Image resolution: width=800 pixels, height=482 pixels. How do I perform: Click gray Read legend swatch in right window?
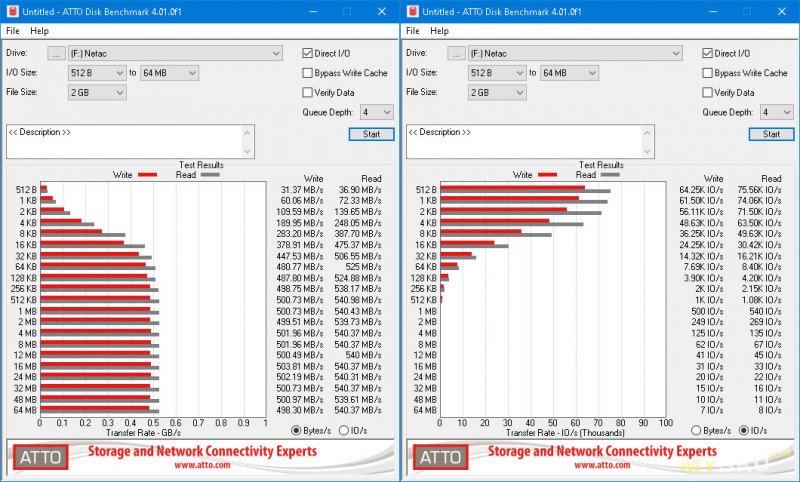click(x=610, y=175)
